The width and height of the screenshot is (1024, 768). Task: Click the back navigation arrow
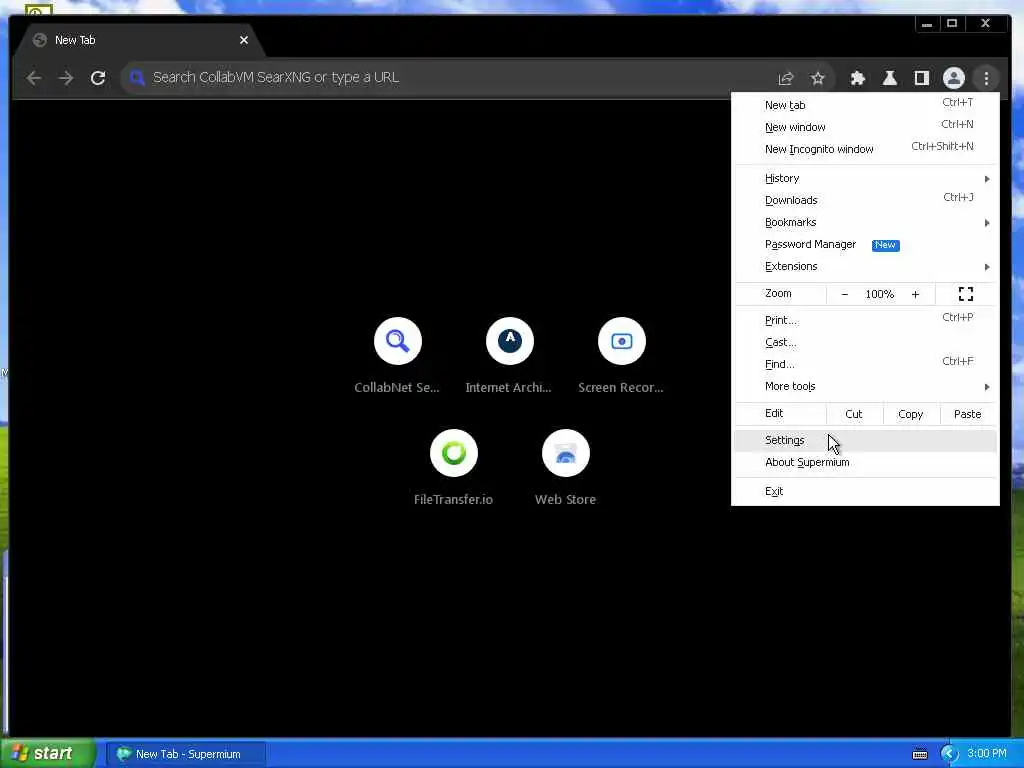[34, 78]
